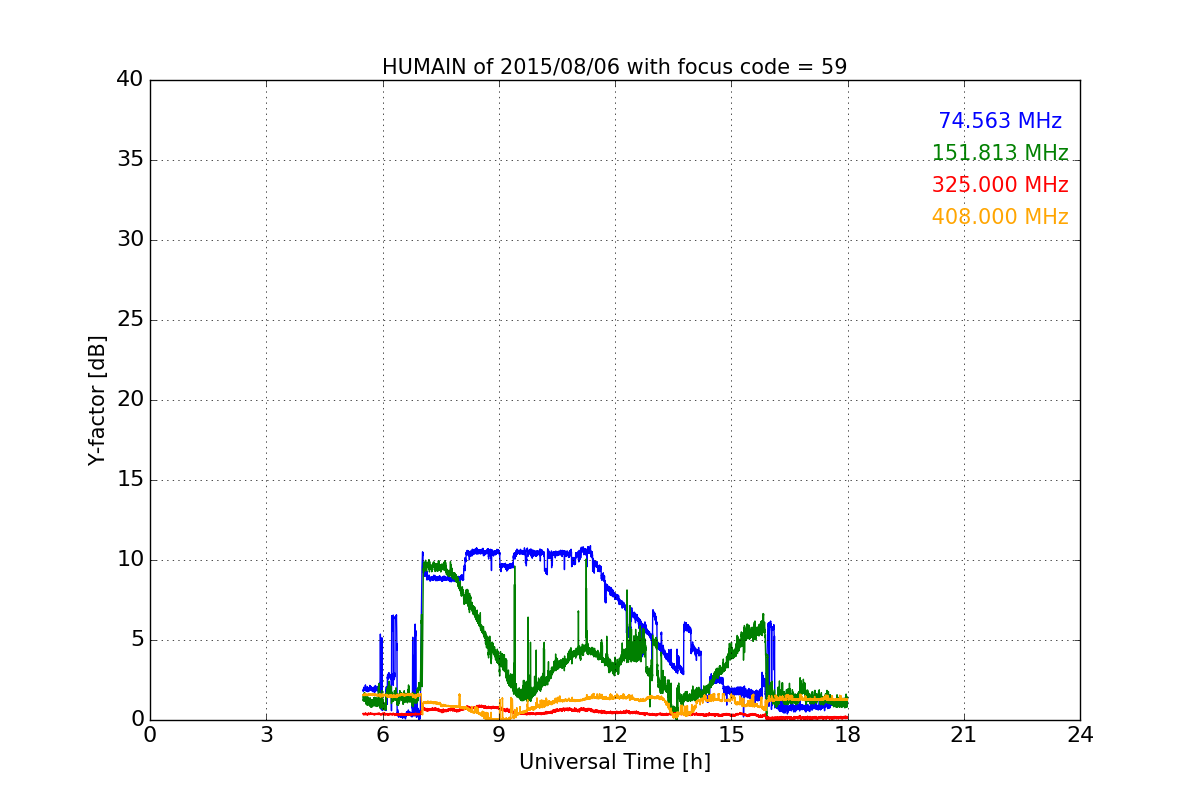
Task: Click y-axis tick value 10
Action: (x=130, y=560)
